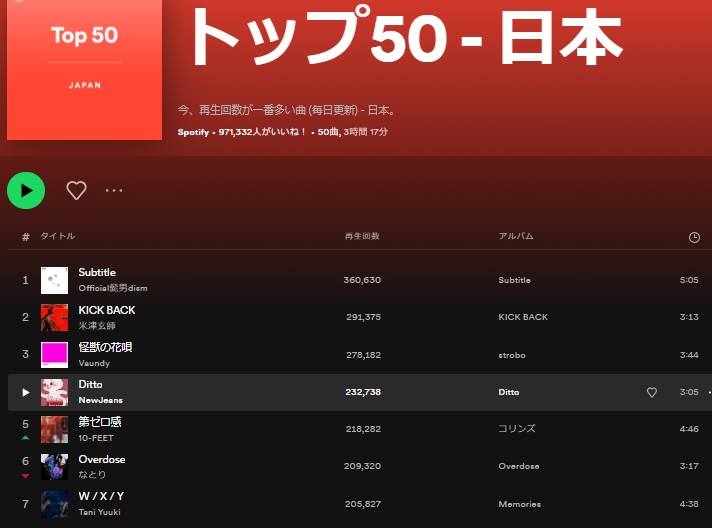Click the Overdose track album thumbnail
Image resolution: width=712 pixels, height=528 pixels.
pos(54,467)
